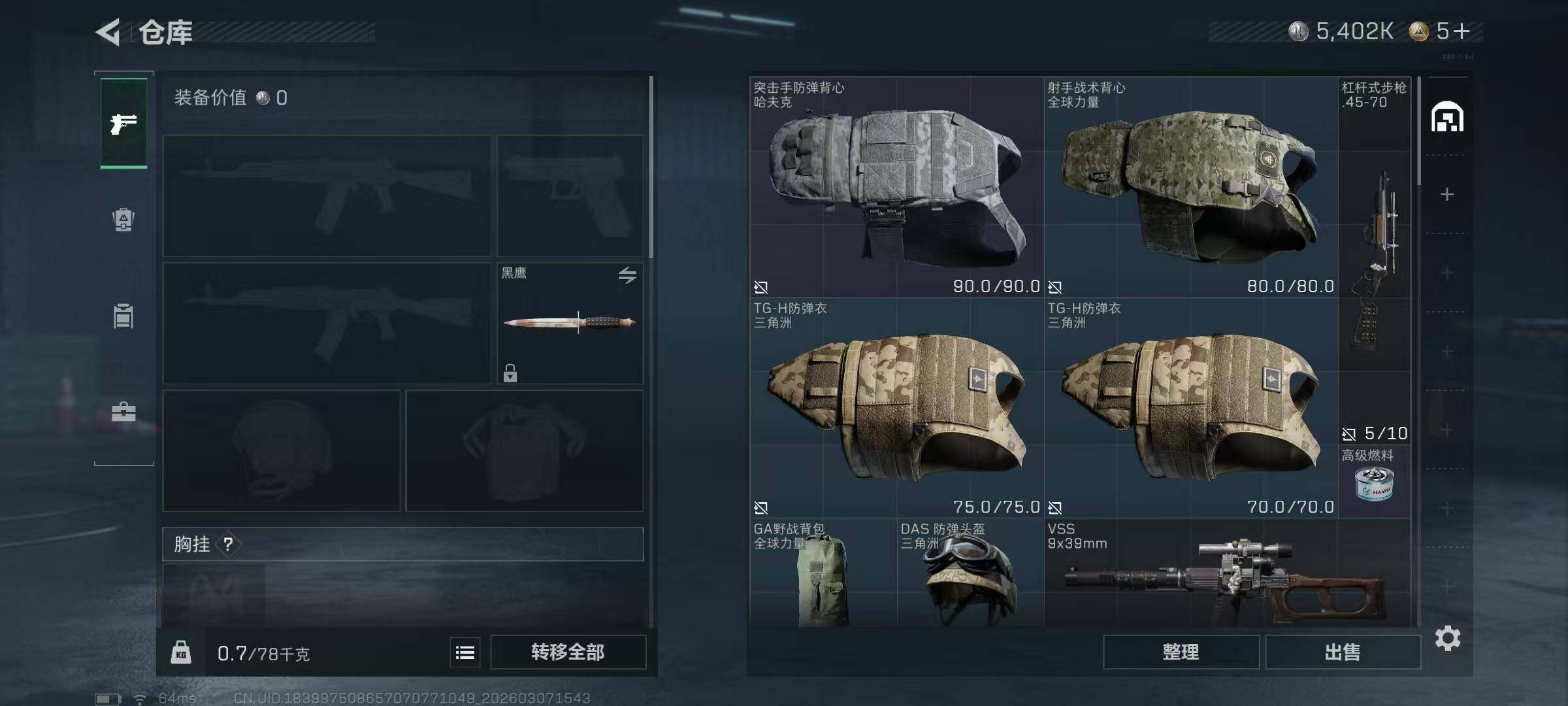Open warehouse settings gear icon
The width and height of the screenshot is (1568, 706).
[x=1448, y=638]
